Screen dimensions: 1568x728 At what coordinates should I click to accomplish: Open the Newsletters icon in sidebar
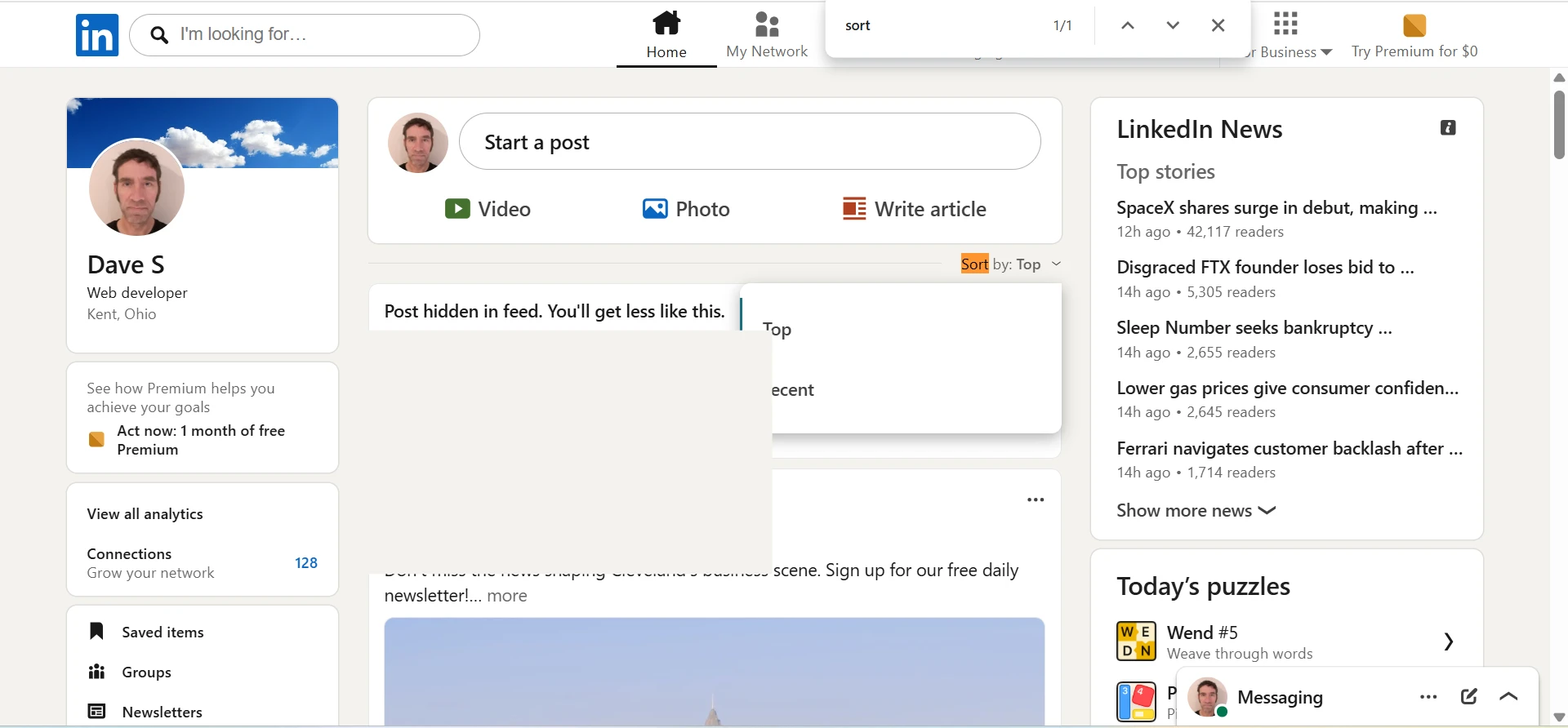96,712
